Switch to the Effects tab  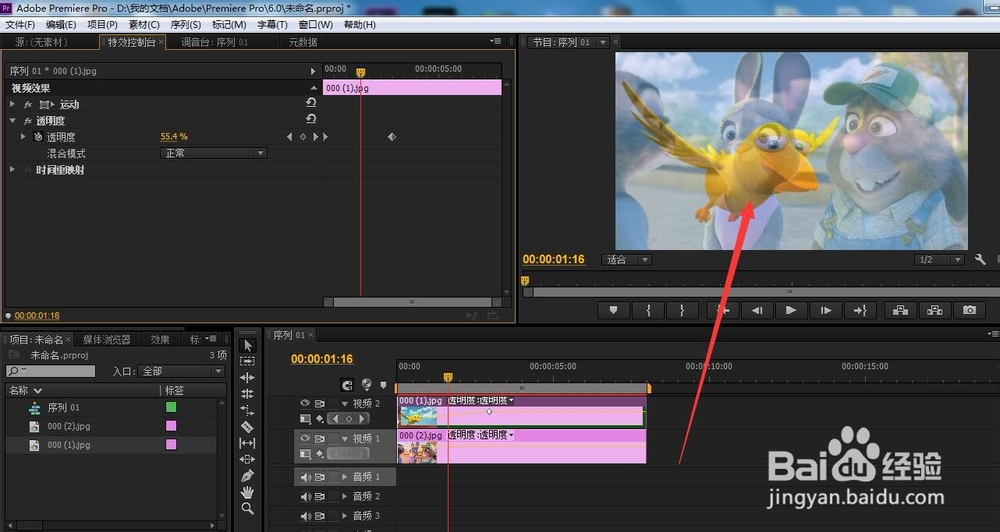pos(160,340)
